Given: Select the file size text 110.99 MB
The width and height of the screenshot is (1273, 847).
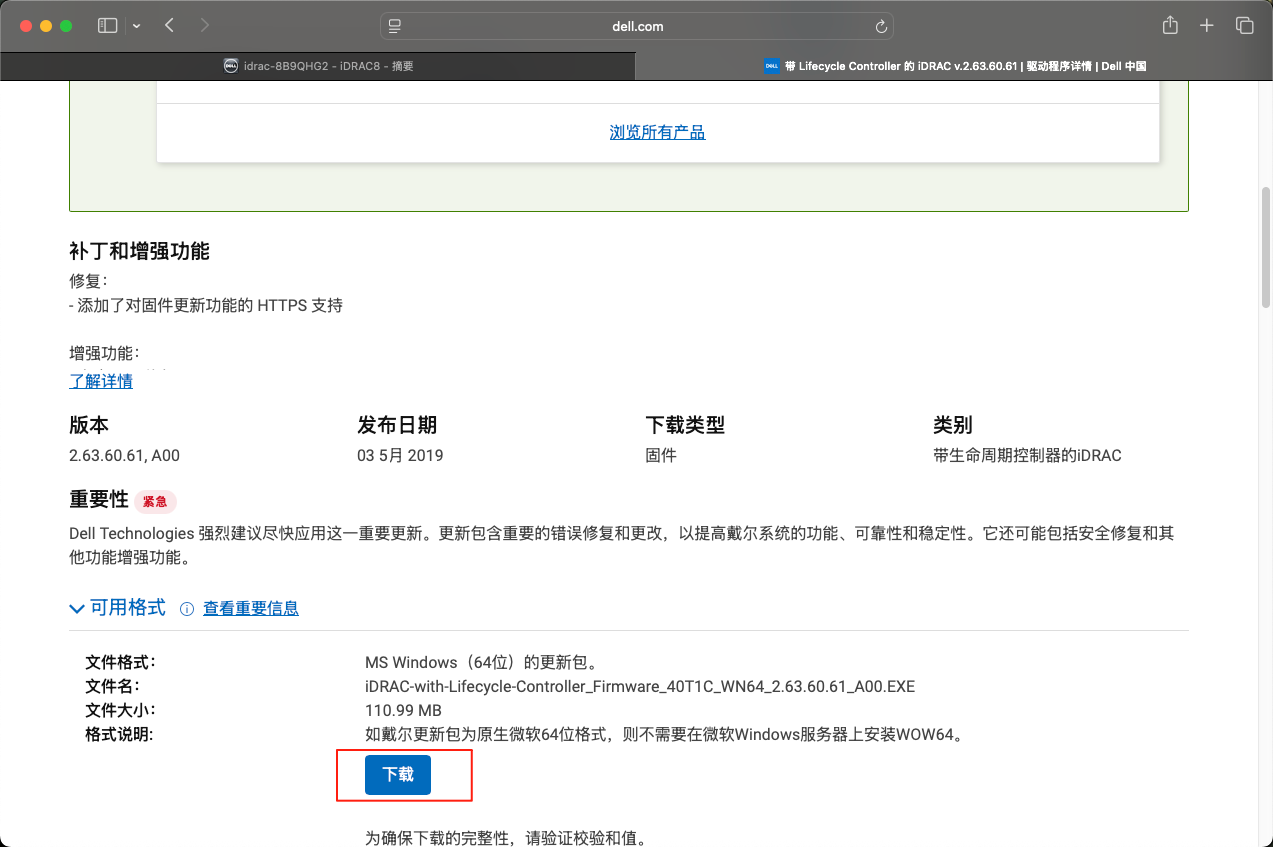Looking at the screenshot, I should click(403, 710).
